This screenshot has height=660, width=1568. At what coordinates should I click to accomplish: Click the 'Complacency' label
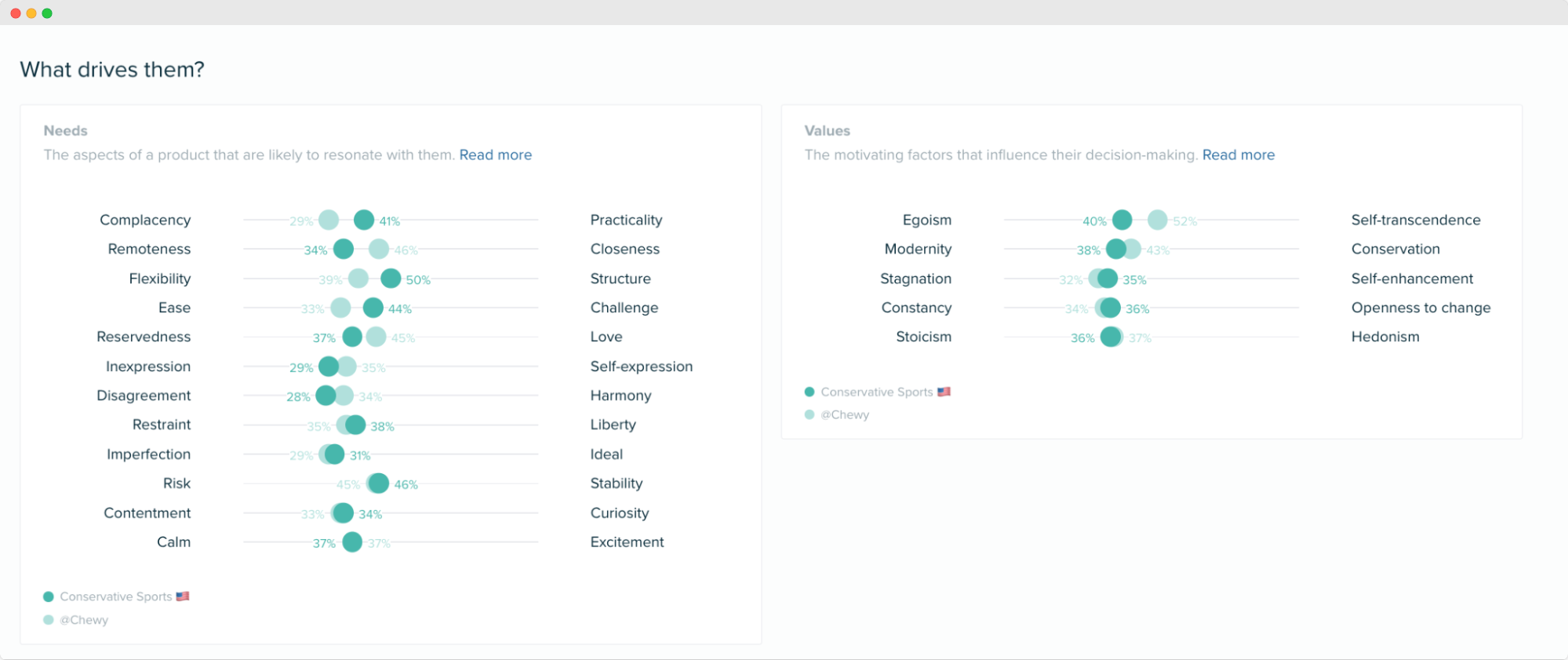tap(145, 220)
